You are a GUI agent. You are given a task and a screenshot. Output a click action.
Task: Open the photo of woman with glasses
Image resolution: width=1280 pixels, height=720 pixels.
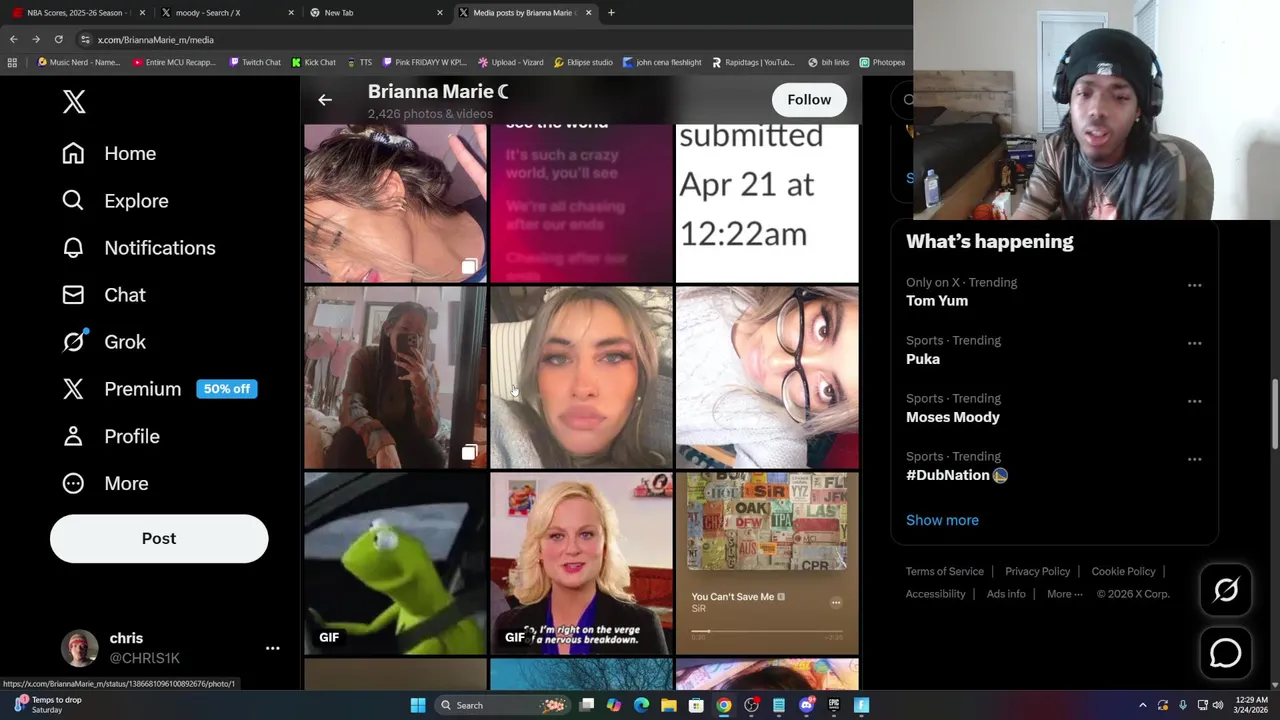[x=767, y=377]
